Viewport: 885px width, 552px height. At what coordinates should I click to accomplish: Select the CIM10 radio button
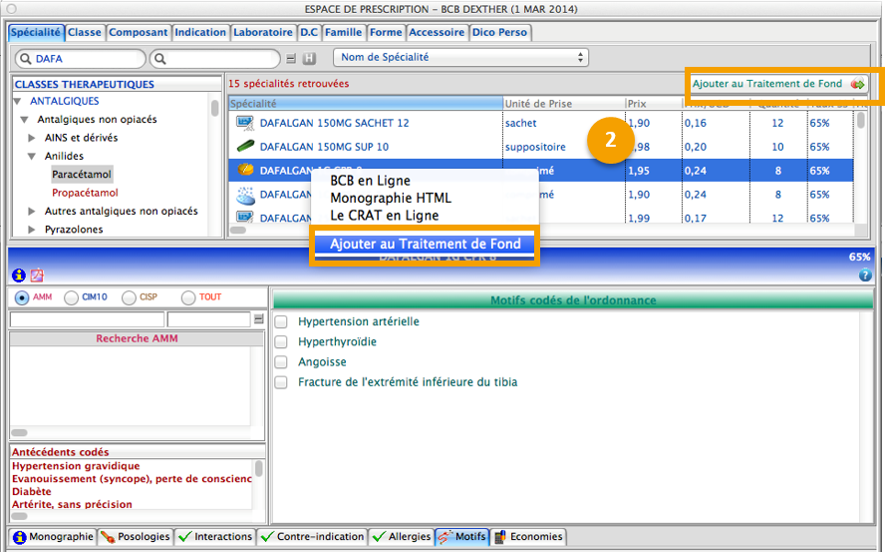(x=71, y=297)
